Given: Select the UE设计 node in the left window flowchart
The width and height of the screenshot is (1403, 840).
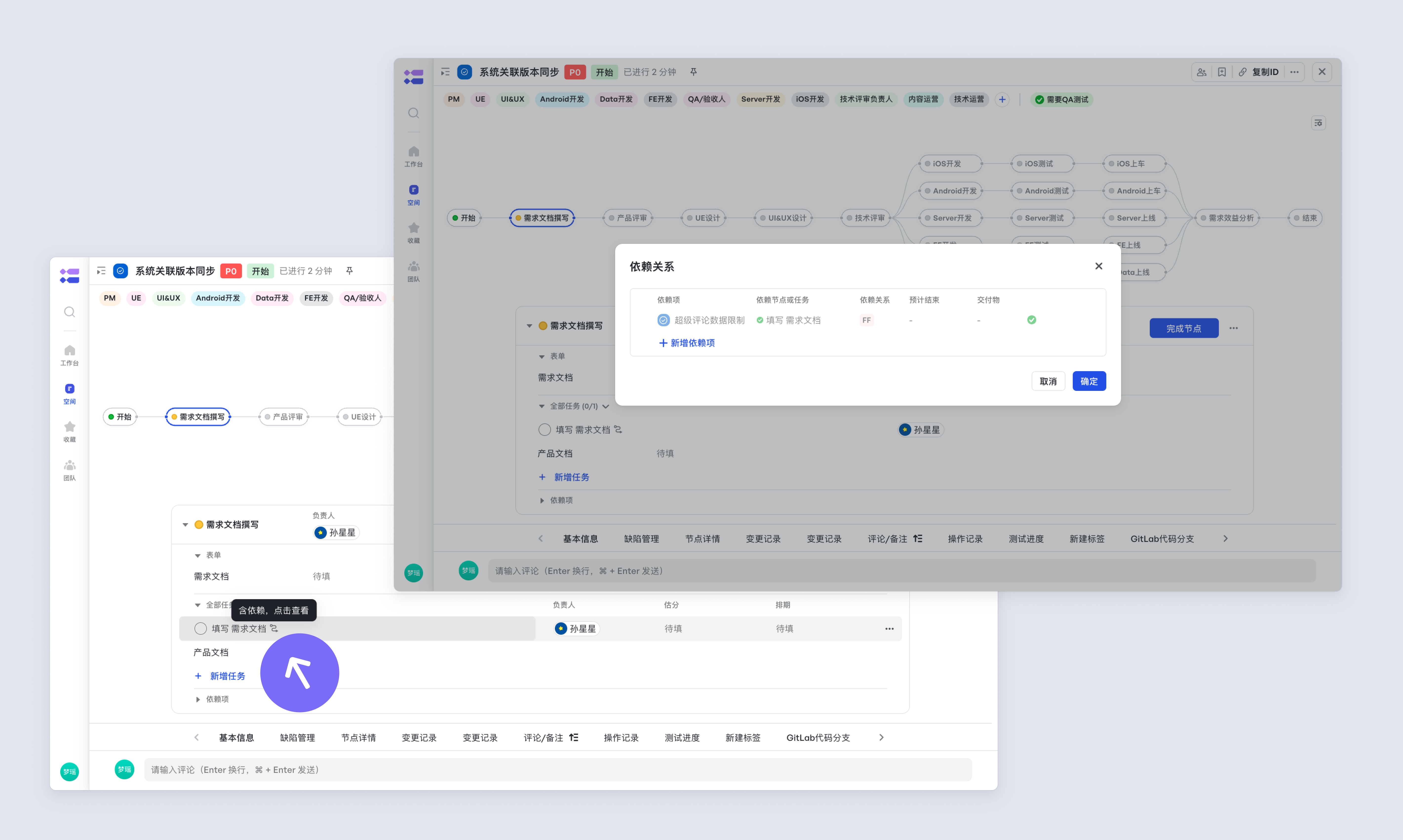Looking at the screenshot, I should [360, 417].
